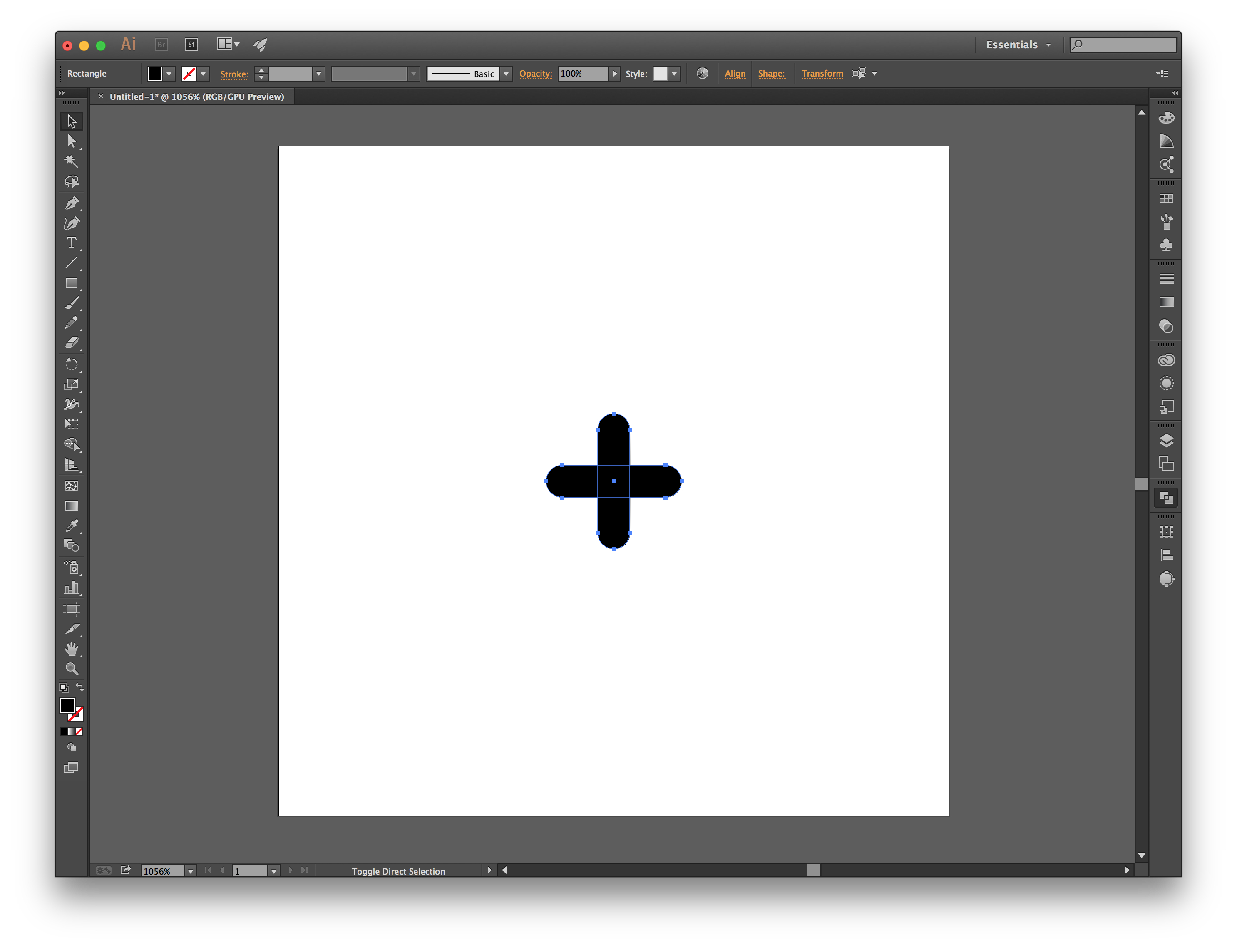Image resolution: width=1237 pixels, height=952 pixels.
Task: Select the Line Segment tool
Action: (71, 263)
